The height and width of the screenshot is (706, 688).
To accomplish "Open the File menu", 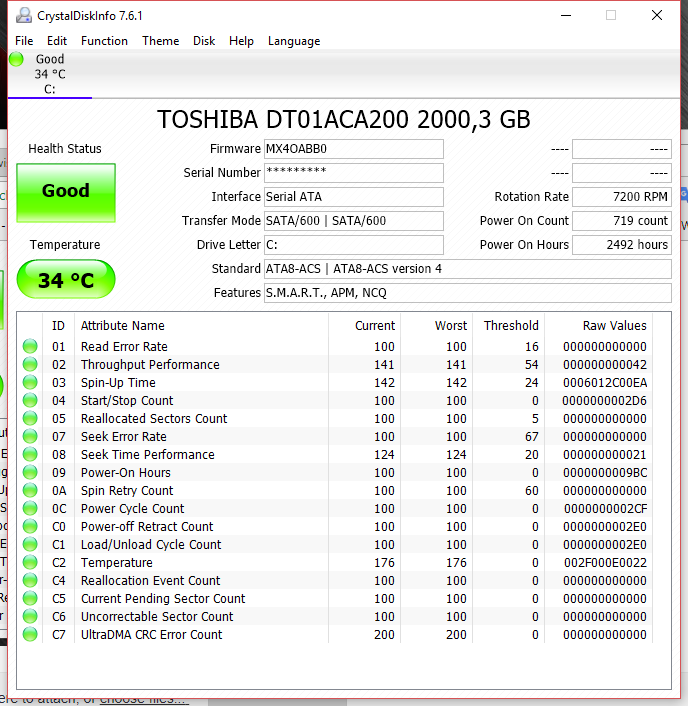I will tap(24, 41).
